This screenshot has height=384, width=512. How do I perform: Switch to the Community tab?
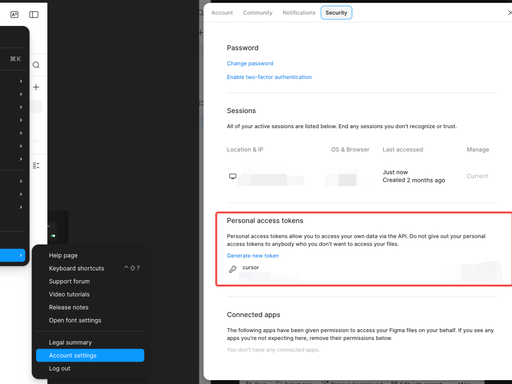pyautogui.click(x=257, y=13)
